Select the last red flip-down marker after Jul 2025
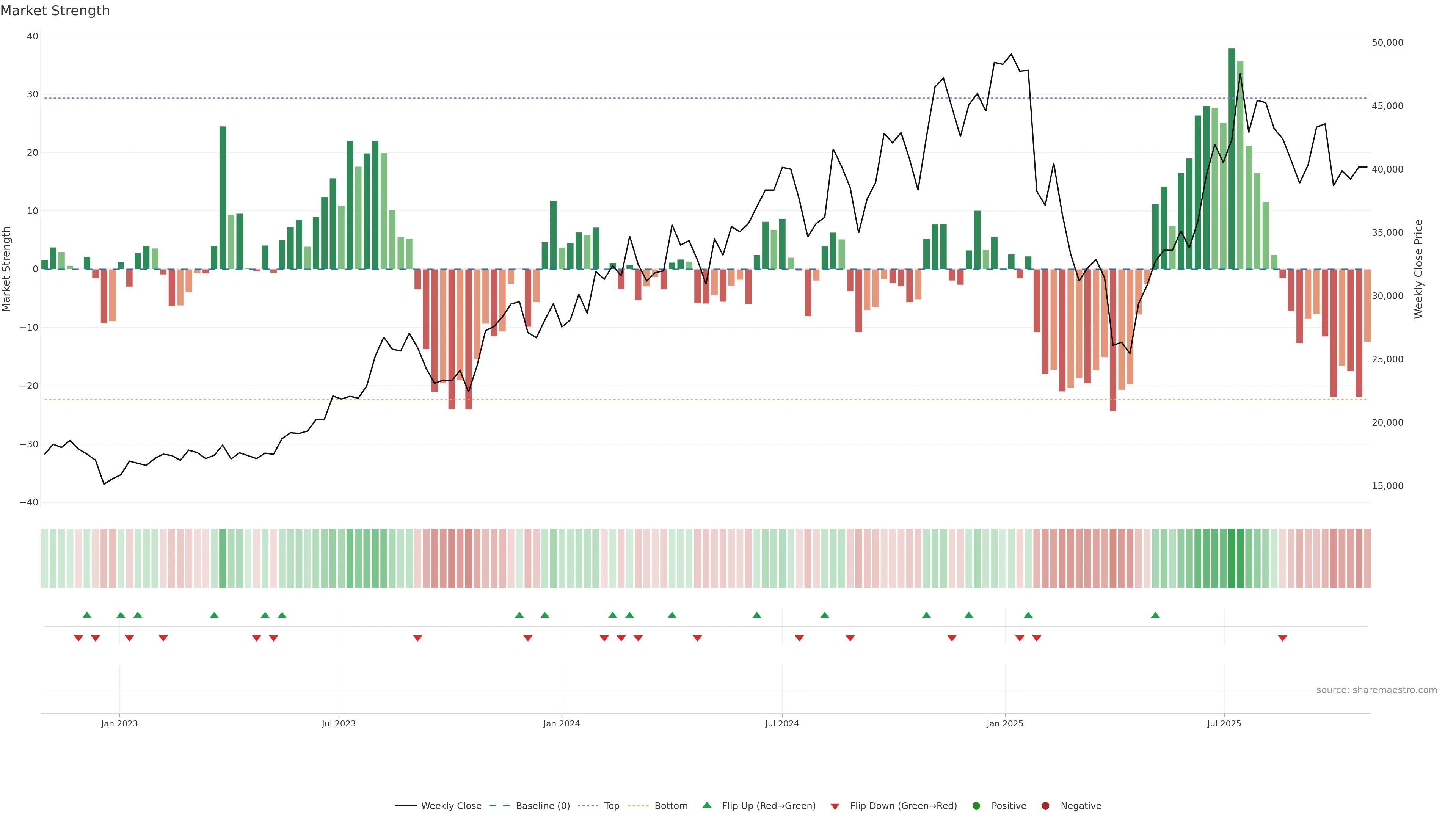The image size is (1456, 819). pyautogui.click(x=1282, y=638)
